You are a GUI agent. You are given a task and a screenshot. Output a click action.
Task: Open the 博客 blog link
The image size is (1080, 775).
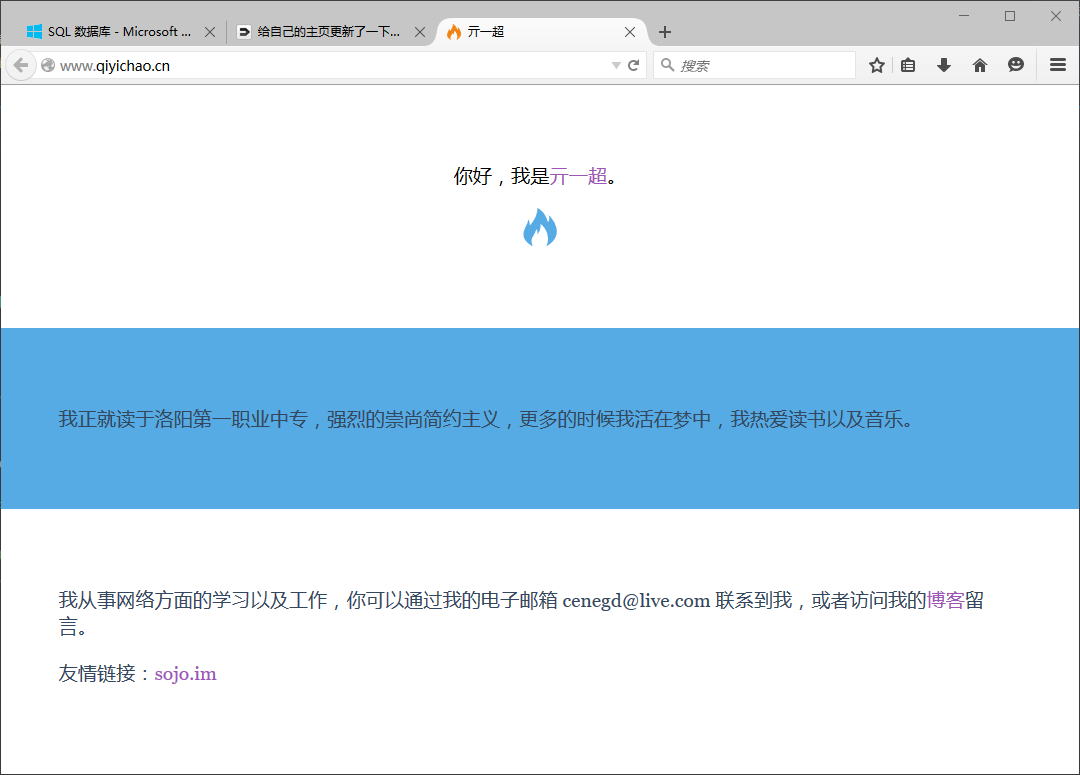(945, 600)
